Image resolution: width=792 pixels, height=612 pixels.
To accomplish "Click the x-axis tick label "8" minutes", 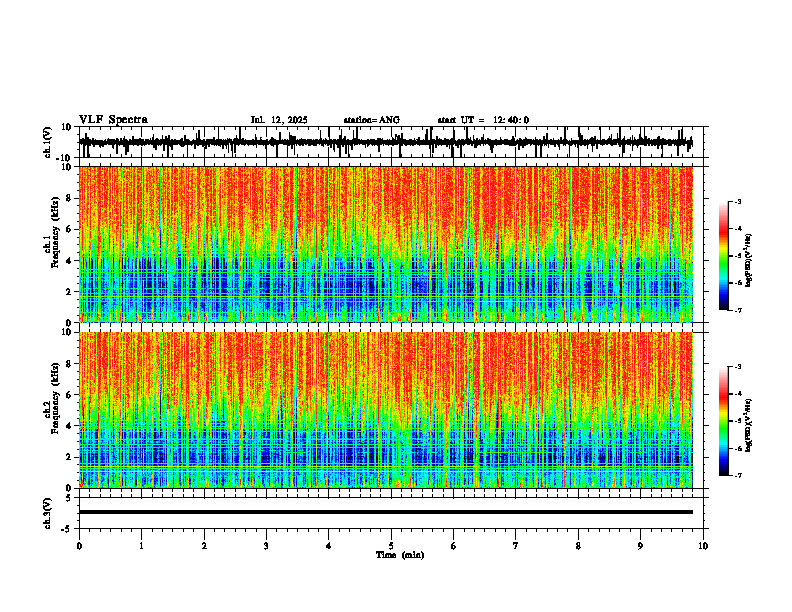I will 578,546.
